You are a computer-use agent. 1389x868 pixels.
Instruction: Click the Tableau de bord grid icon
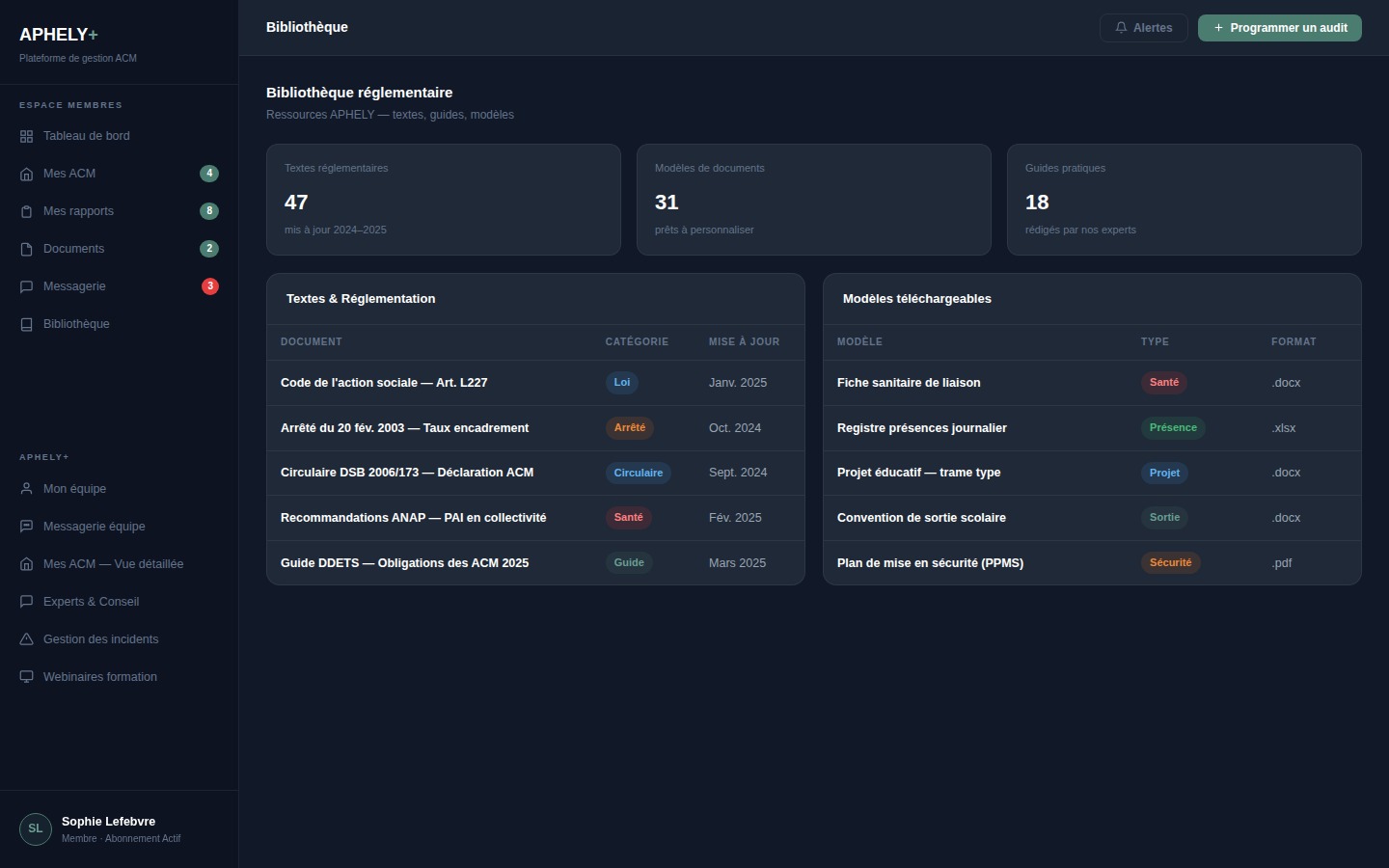click(26, 137)
